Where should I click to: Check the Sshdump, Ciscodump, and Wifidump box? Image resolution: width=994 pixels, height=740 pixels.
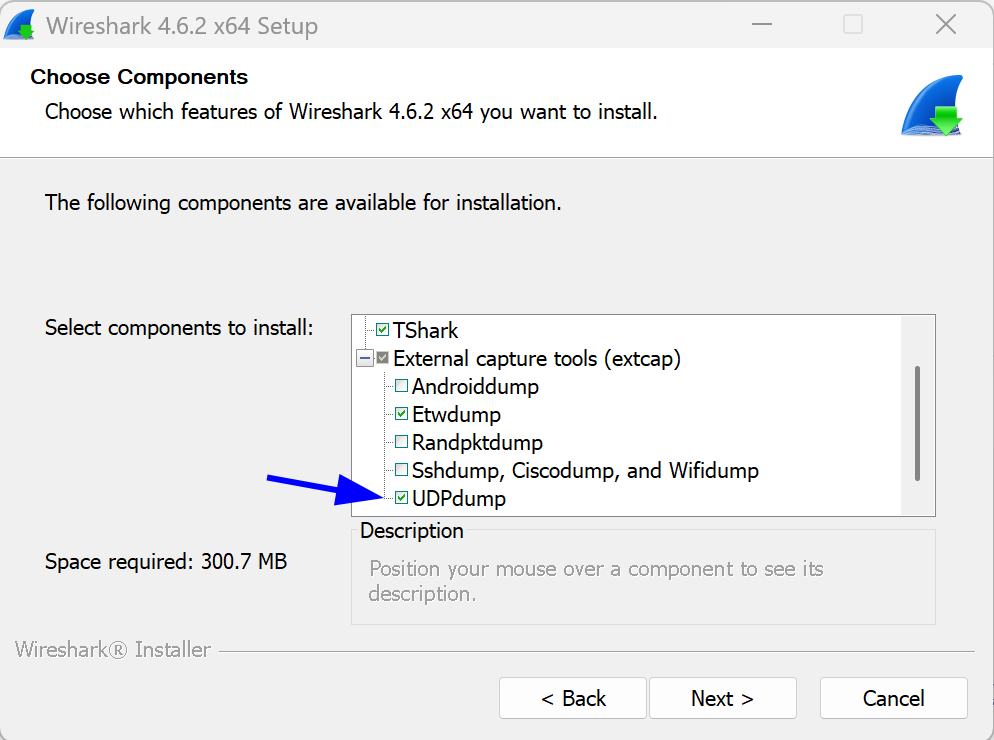coord(401,469)
